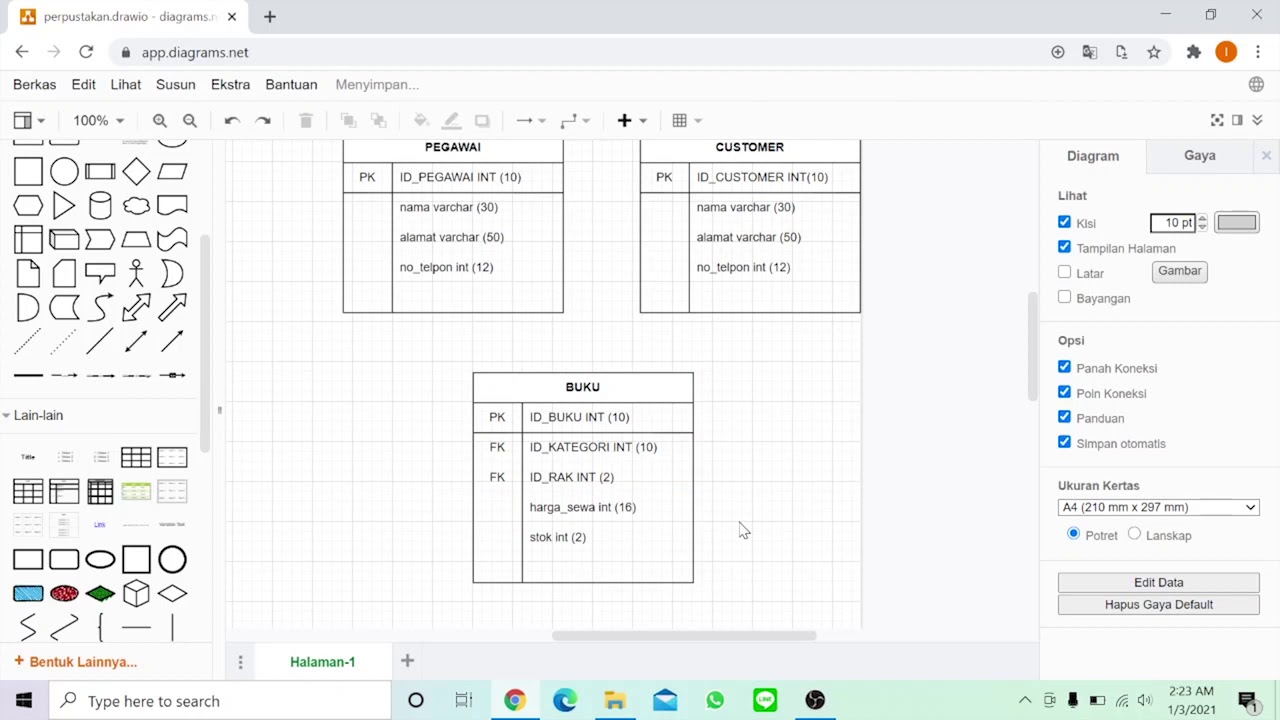This screenshot has height=720, width=1280.
Task: Click the Edit Data button
Action: pos(1159,582)
